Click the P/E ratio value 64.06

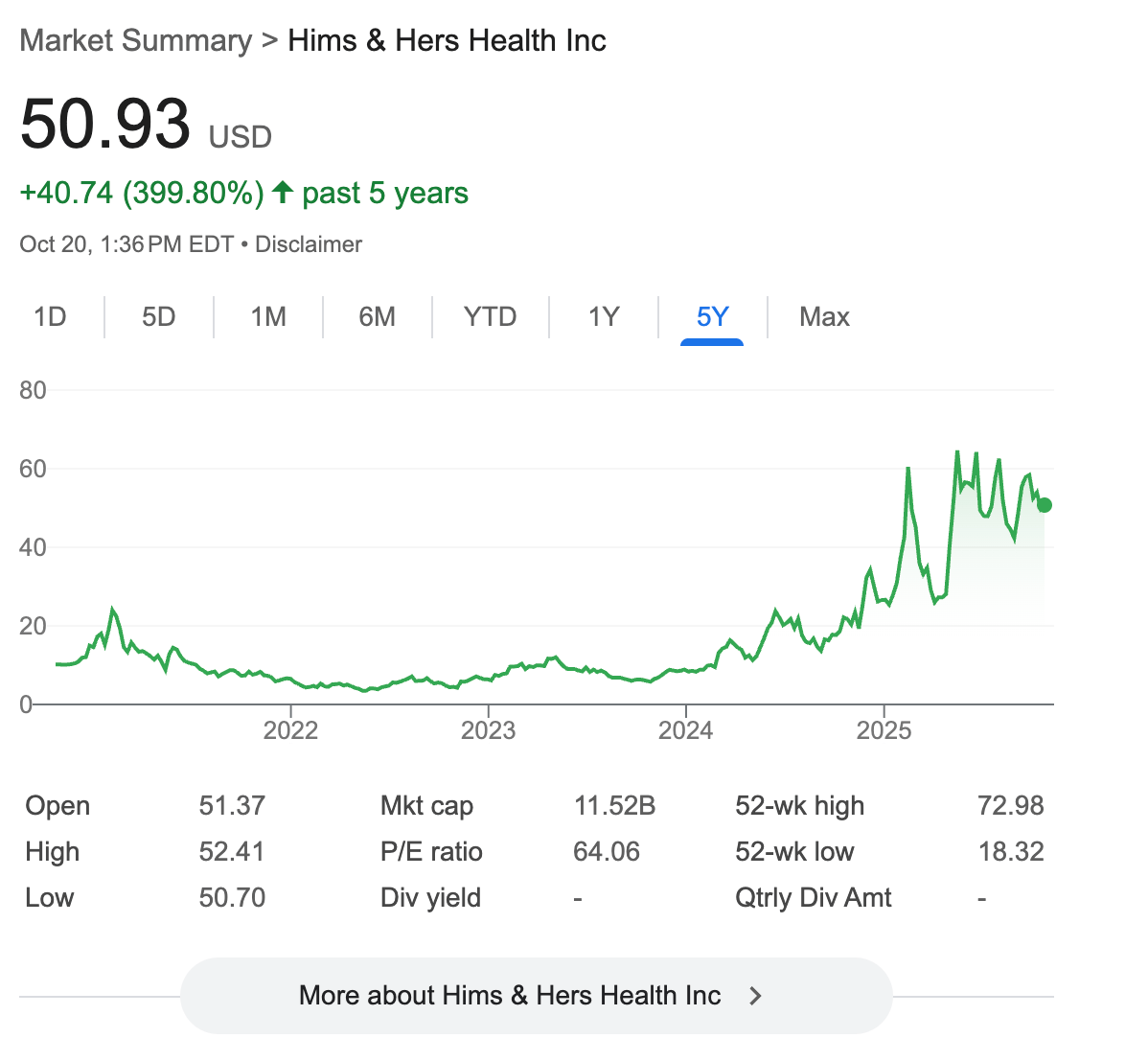click(x=607, y=852)
